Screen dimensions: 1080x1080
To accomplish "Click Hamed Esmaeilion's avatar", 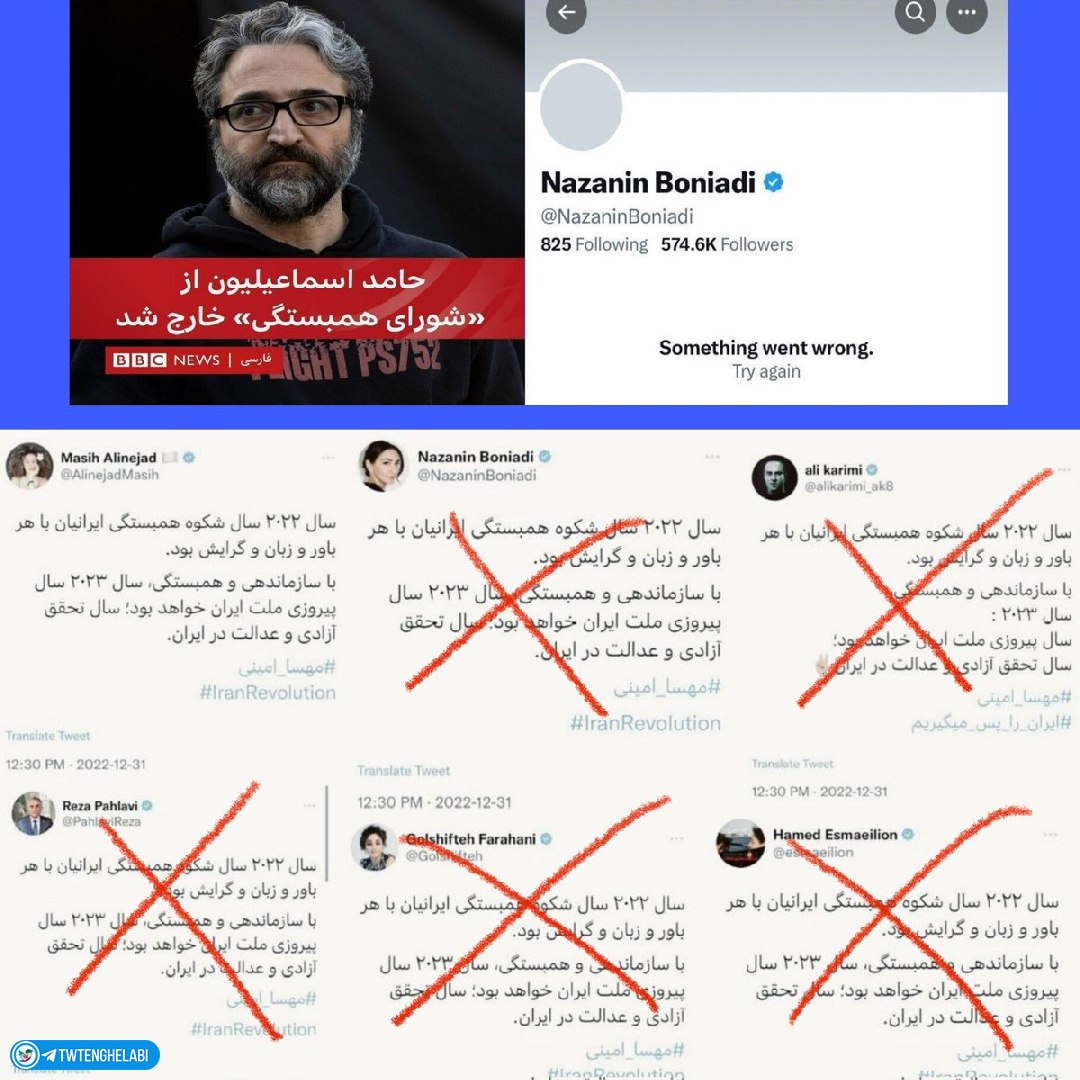I will point(740,843).
